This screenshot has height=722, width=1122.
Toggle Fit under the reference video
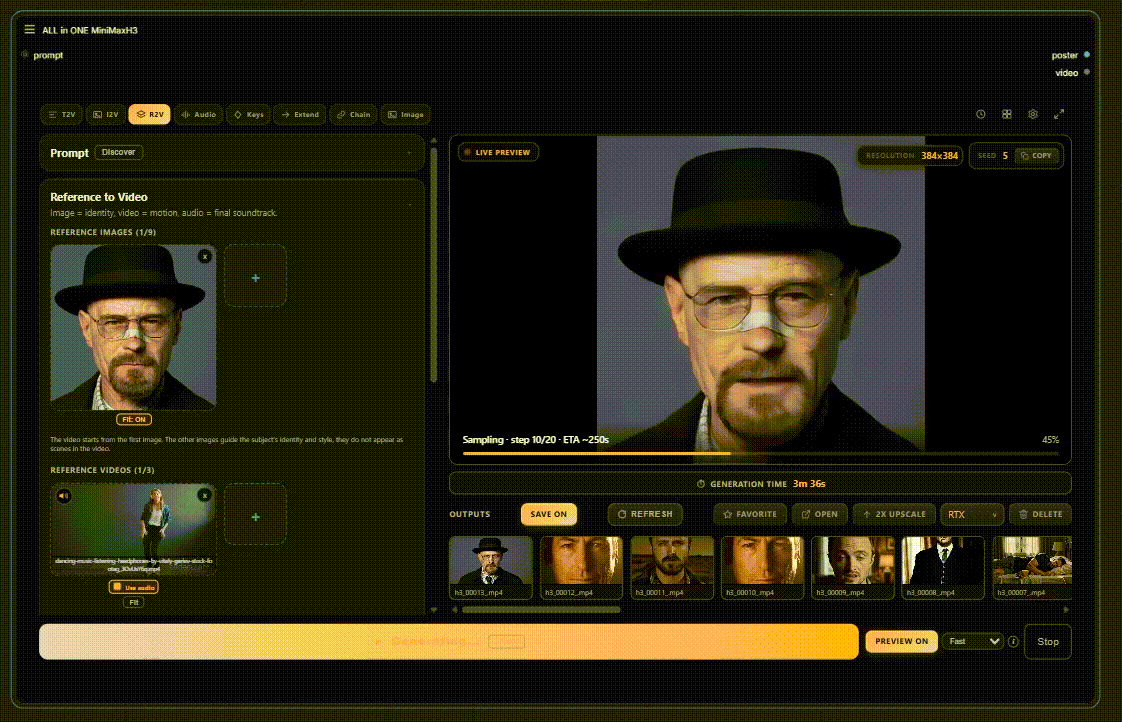(x=134, y=603)
